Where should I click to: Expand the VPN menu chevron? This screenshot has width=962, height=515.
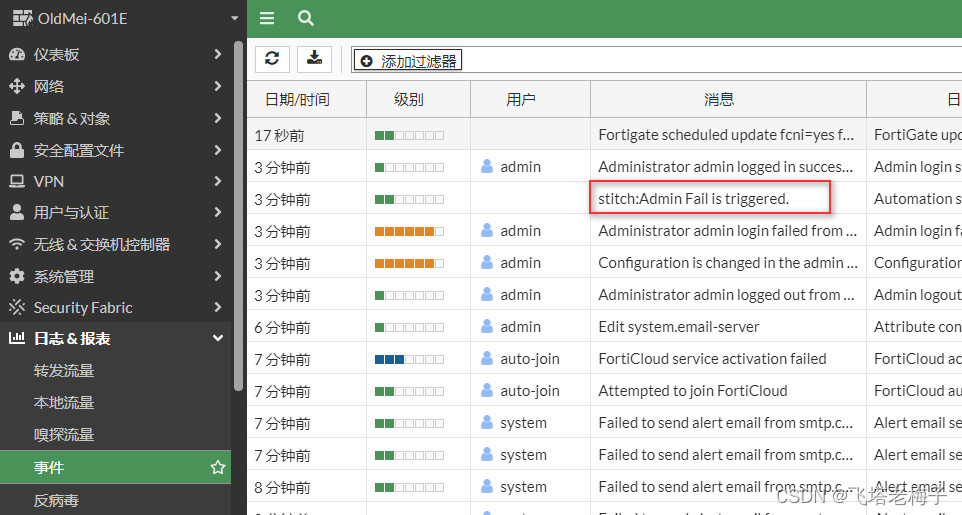(218, 181)
